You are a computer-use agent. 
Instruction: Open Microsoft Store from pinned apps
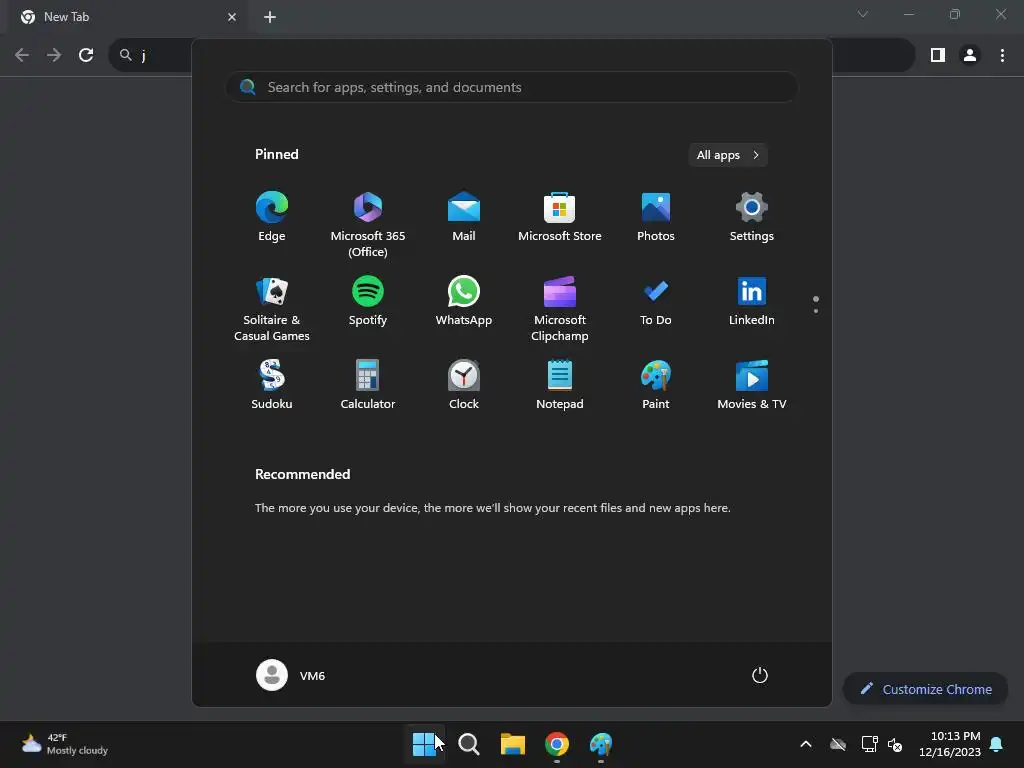560,217
